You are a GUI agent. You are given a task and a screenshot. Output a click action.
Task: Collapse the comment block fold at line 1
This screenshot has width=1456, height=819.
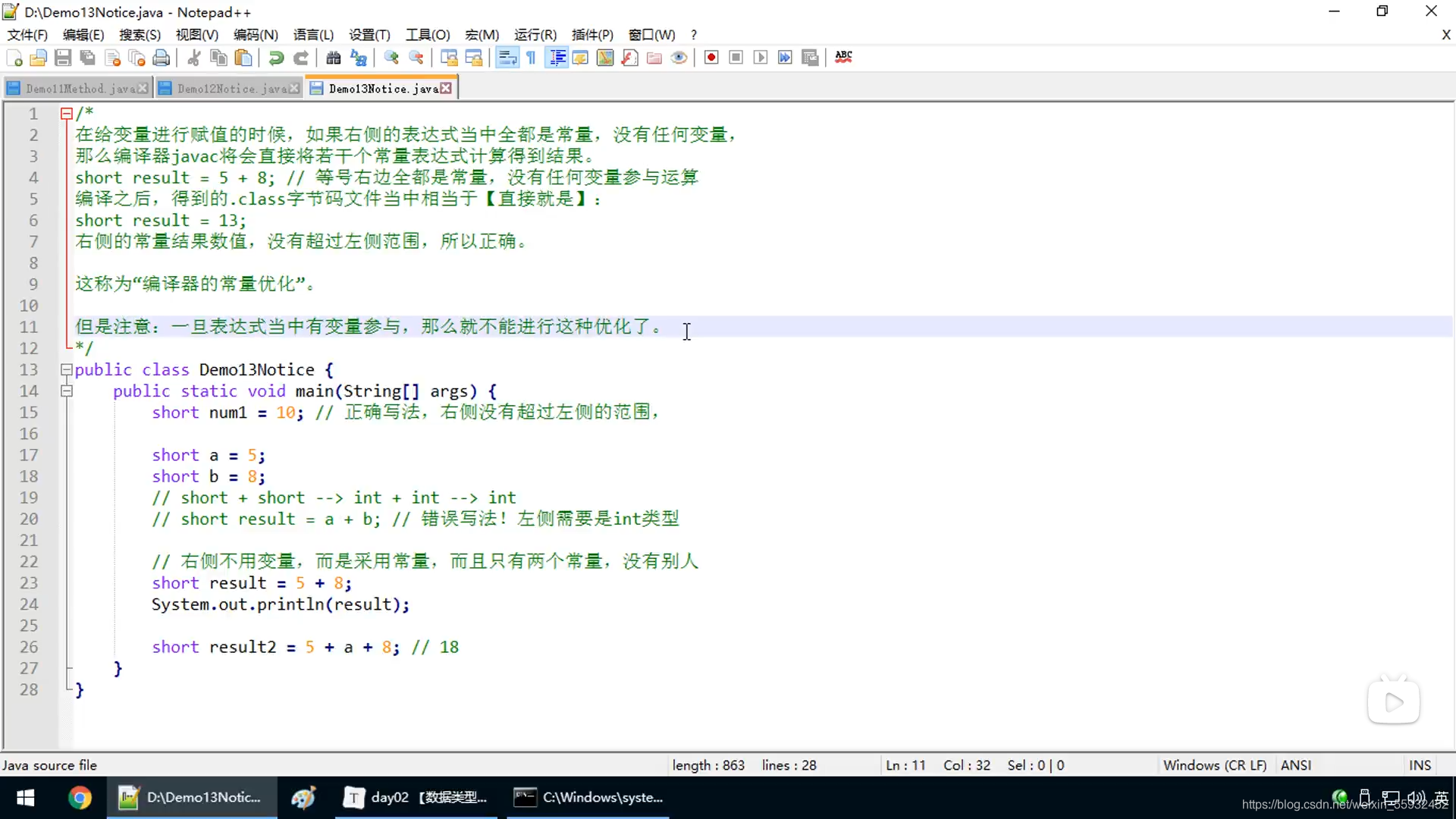tap(67, 114)
